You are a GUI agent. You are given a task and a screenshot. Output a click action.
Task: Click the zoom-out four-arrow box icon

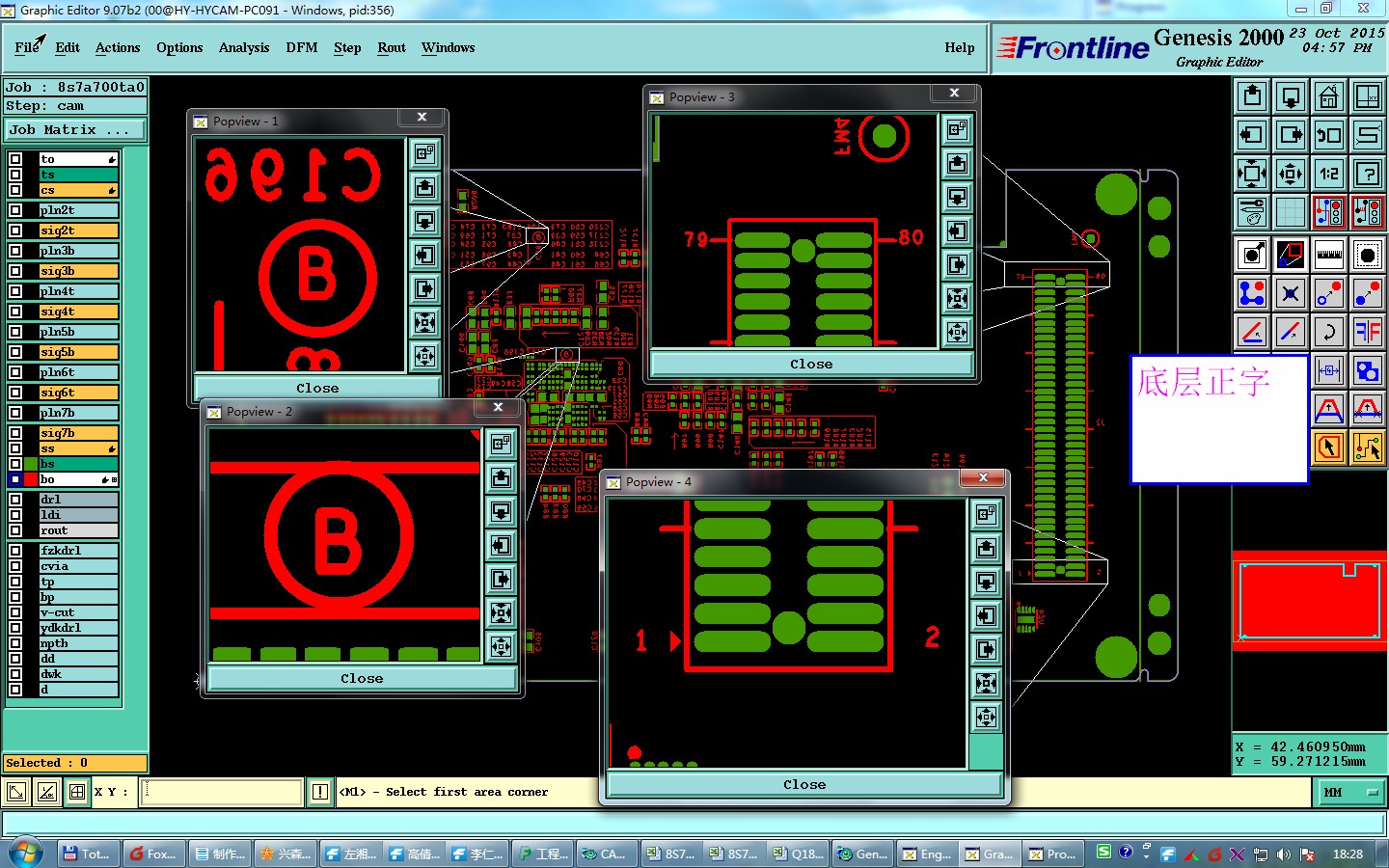pyautogui.click(x=1252, y=174)
